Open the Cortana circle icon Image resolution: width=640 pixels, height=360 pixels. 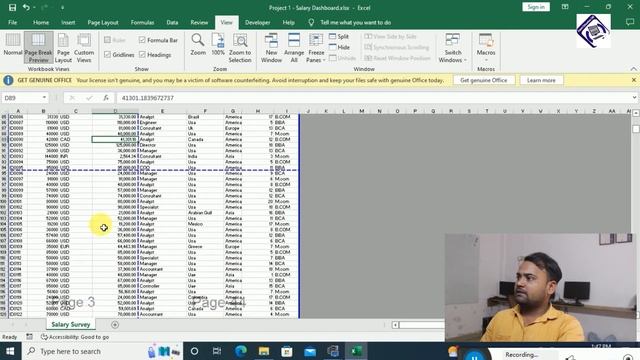click(x=194, y=351)
